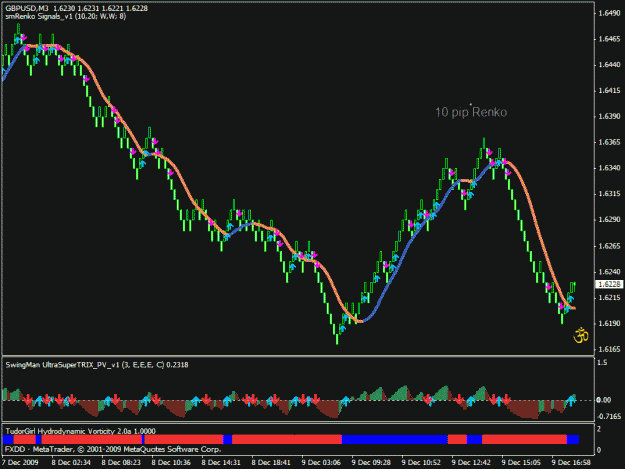Click the '9 Dec 03:06' time label
The width and height of the screenshot is (625, 469).
pyautogui.click(x=321, y=463)
